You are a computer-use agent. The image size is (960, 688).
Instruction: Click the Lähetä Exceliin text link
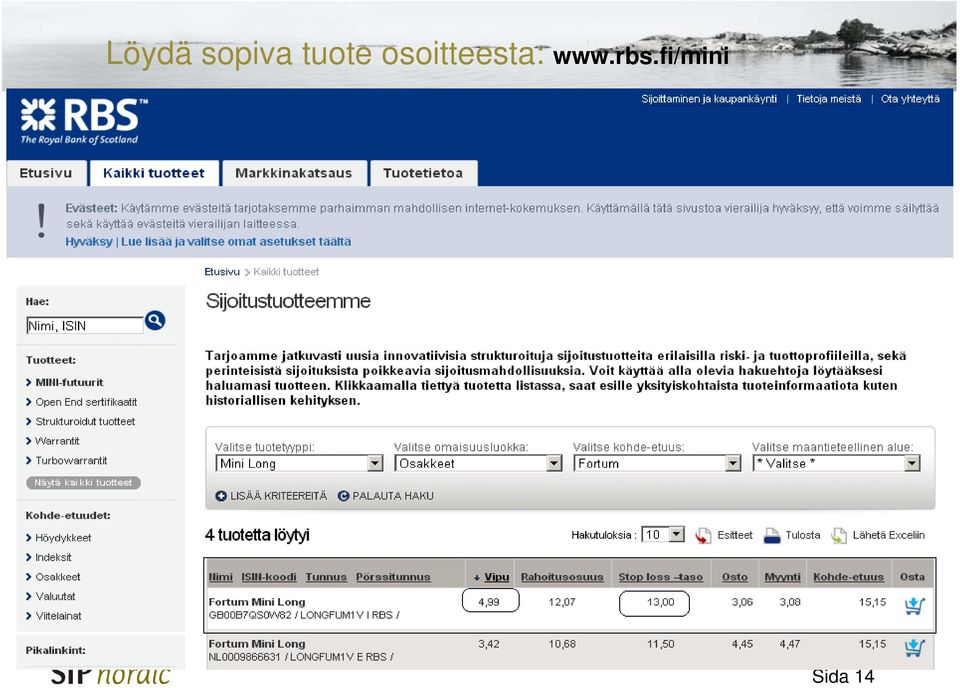[x=888, y=536]
